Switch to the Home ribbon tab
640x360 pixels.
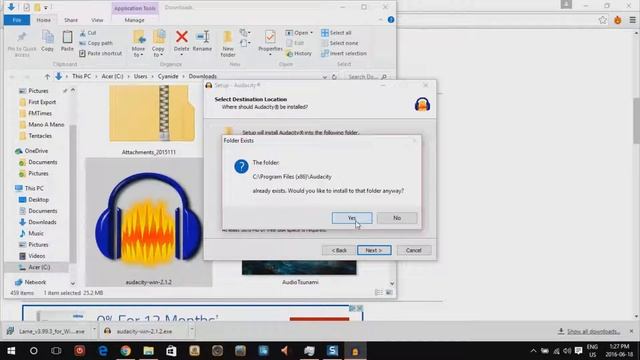pyautogui.click(x=44, y=20)
